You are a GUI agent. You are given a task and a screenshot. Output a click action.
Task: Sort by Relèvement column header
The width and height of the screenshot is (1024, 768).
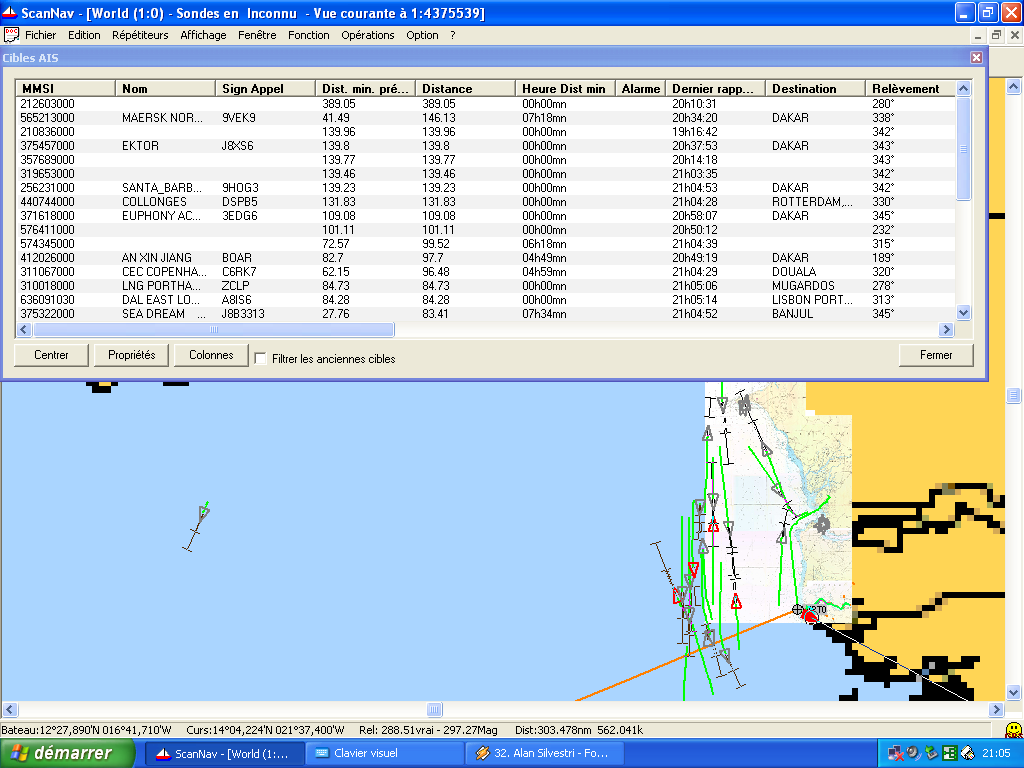910,88
